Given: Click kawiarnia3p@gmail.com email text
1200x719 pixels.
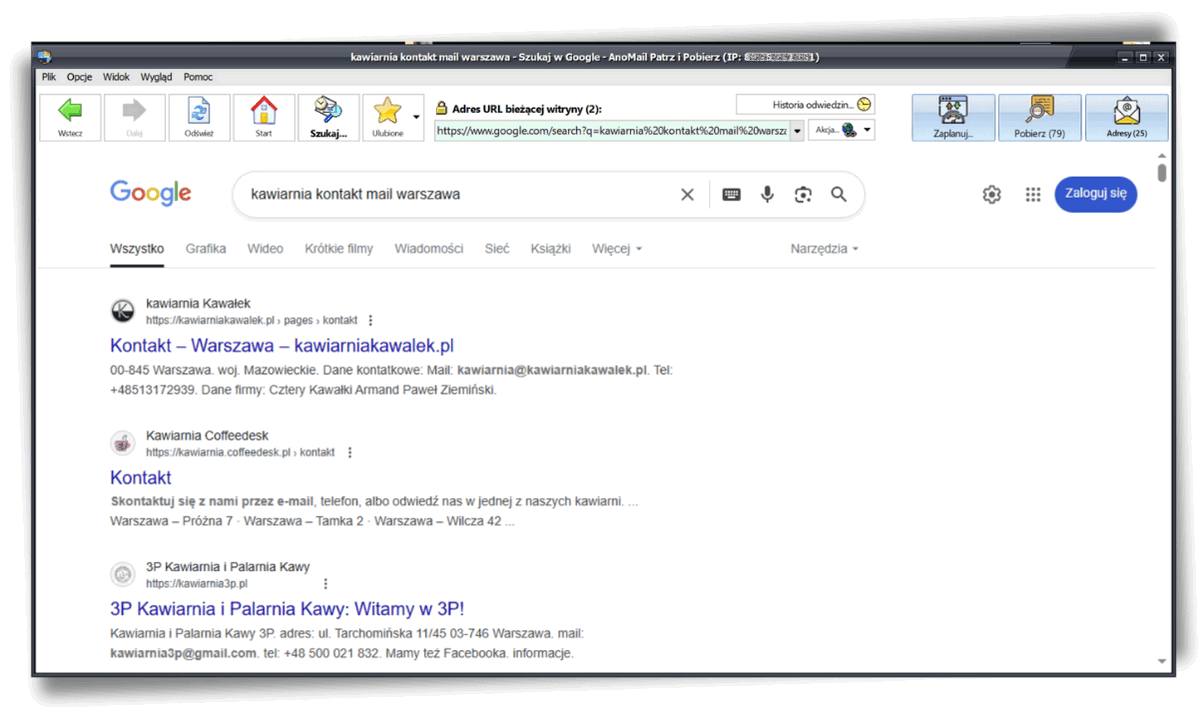Looking at the screenshot, I should coord(184,654).
